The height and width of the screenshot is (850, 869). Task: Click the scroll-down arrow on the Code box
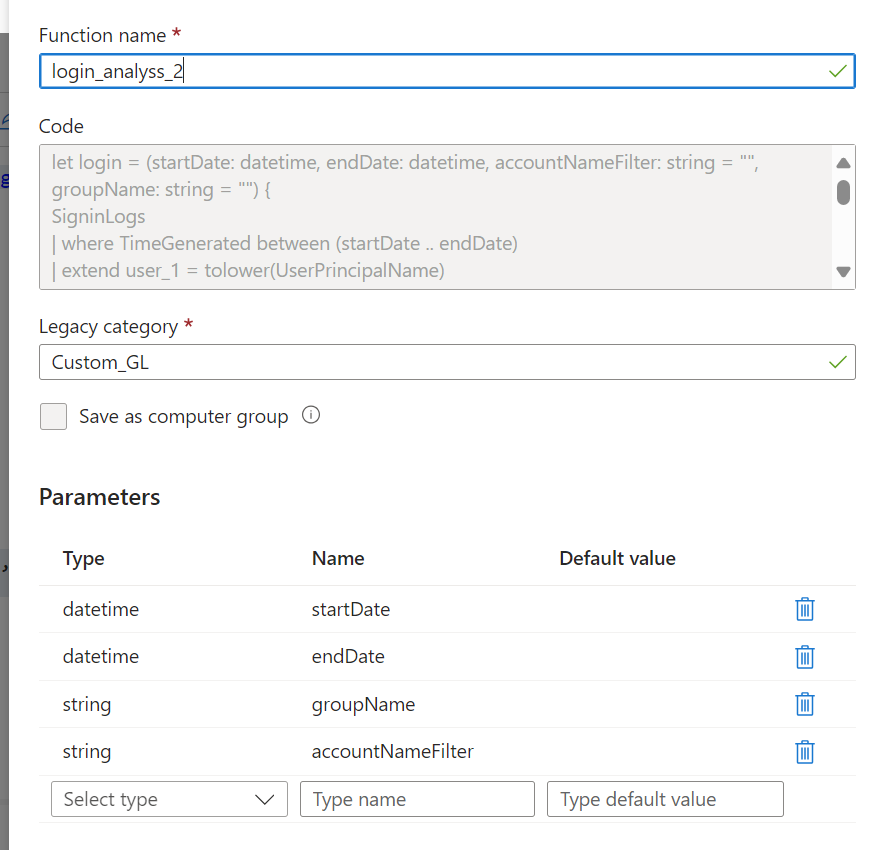[843, 271]
